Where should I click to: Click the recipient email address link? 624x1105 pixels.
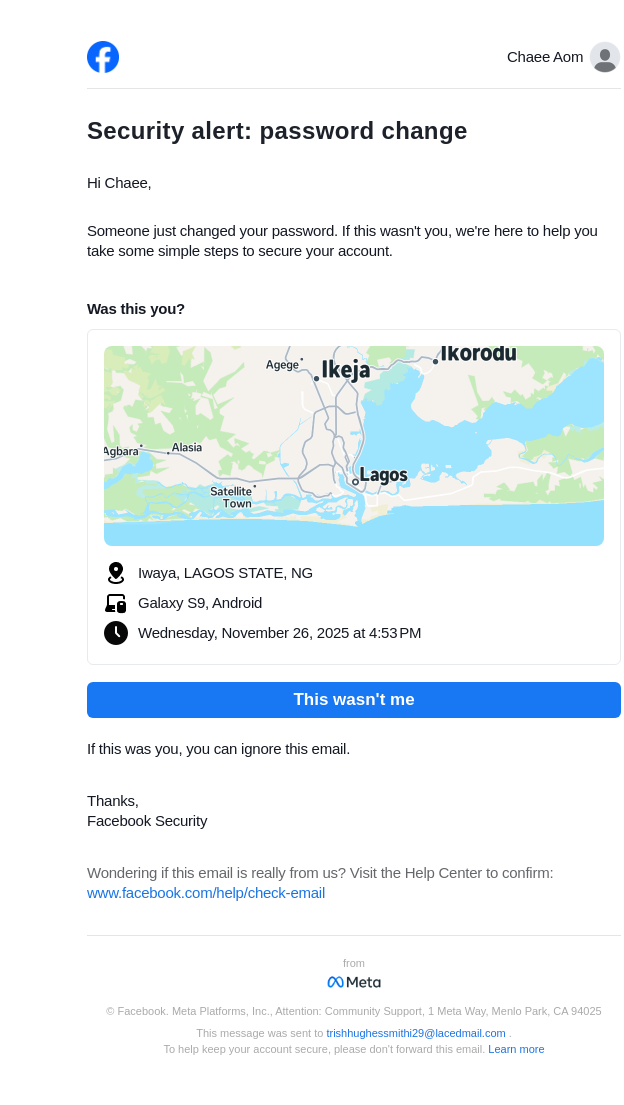pyautogui.click(x=416, y=1033)
